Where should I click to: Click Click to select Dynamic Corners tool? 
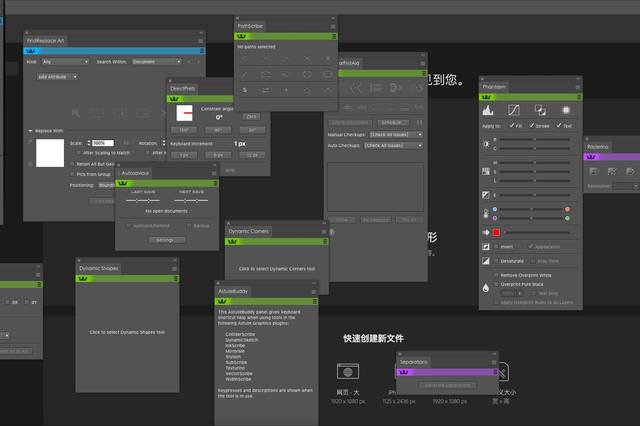[x=277, y=269]
